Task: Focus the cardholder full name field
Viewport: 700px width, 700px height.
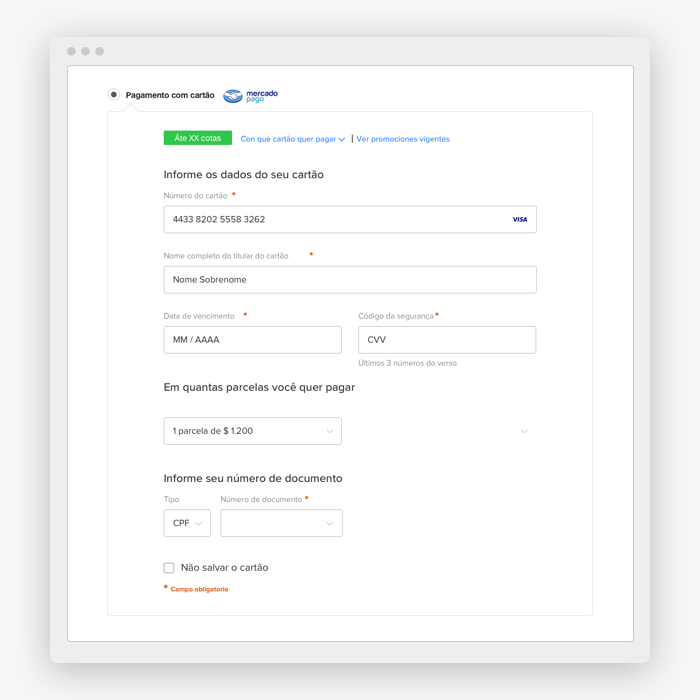Action: tap(350, 279)
